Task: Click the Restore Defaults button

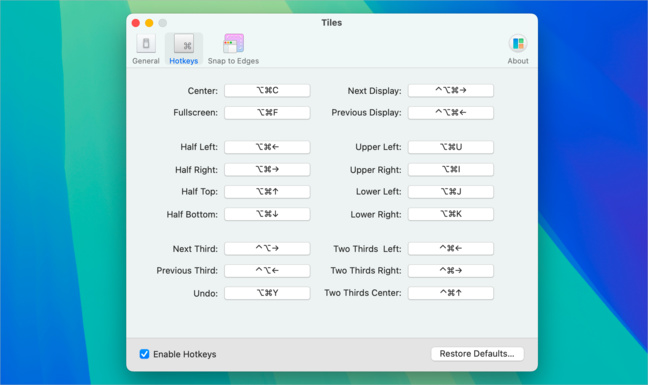Action: (x=477, y=354)
